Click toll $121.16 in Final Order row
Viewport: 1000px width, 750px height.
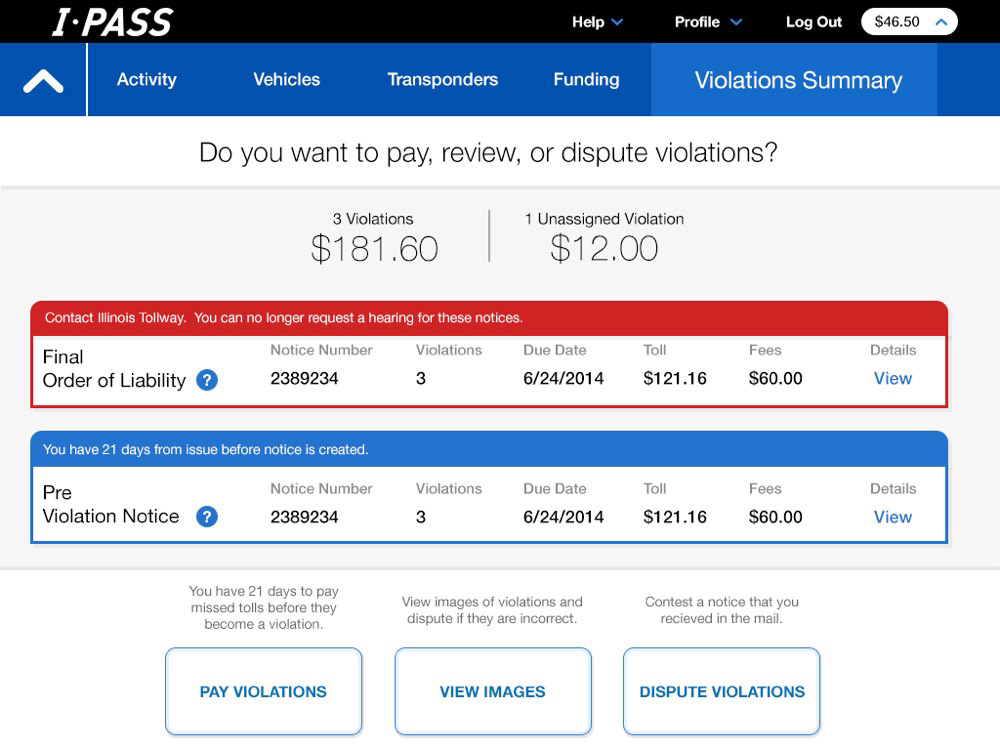(x=675, y=378)
